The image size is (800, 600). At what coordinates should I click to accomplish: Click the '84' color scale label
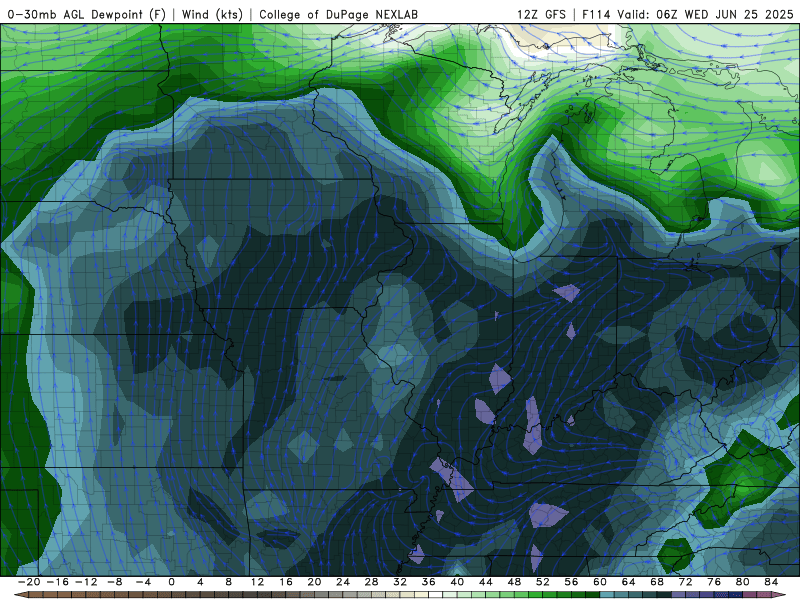click(x=771, y=582)
